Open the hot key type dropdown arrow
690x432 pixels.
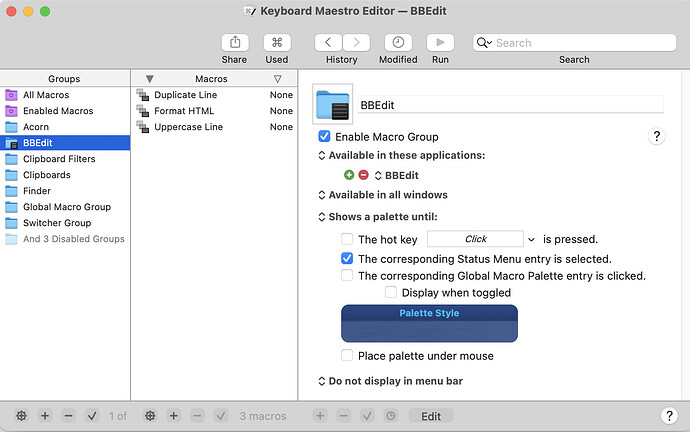pos(531,239)
